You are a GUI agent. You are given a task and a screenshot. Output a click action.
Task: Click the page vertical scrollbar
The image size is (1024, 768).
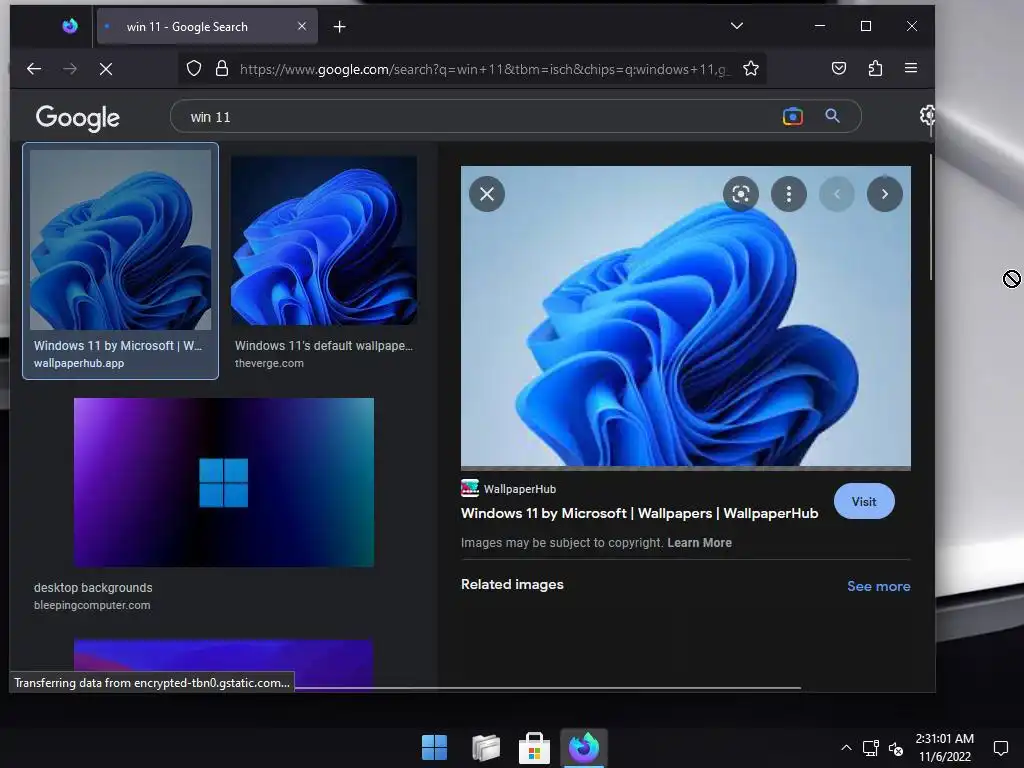[x=931, y=216]
